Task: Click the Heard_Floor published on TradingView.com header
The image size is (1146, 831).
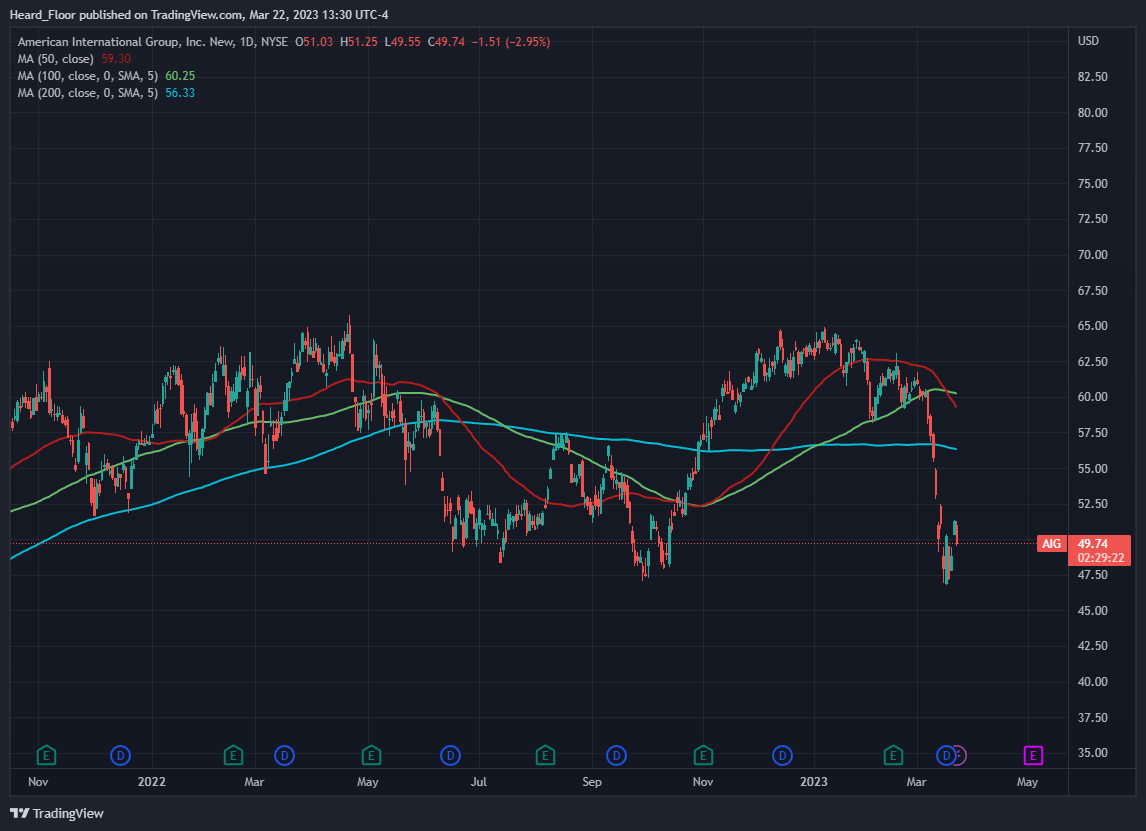Action: pos(199,15)
